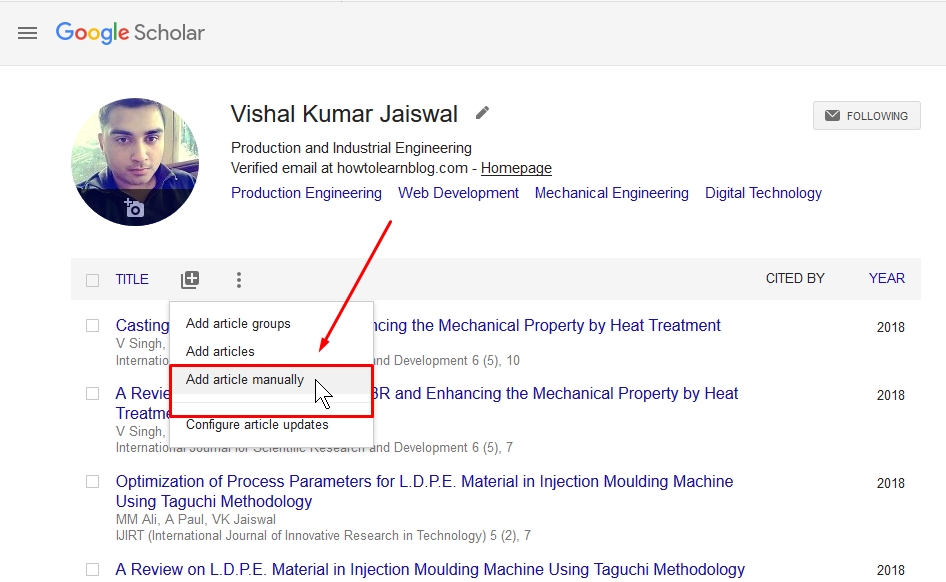Select all articles with the header checkbox
The height and width of the screenshot is (582, 946).
[92, 280]
